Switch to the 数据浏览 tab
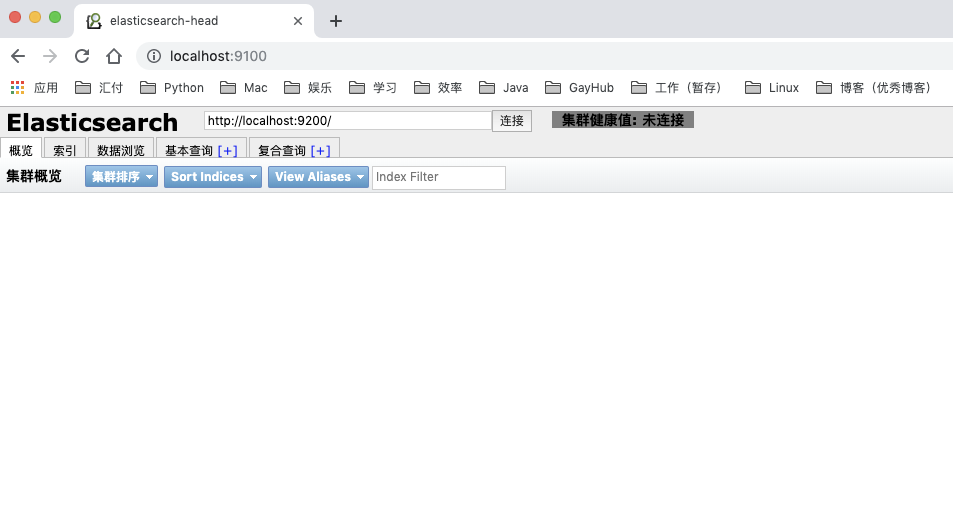This screenshot has width=953, height=511. coord(120,150)
